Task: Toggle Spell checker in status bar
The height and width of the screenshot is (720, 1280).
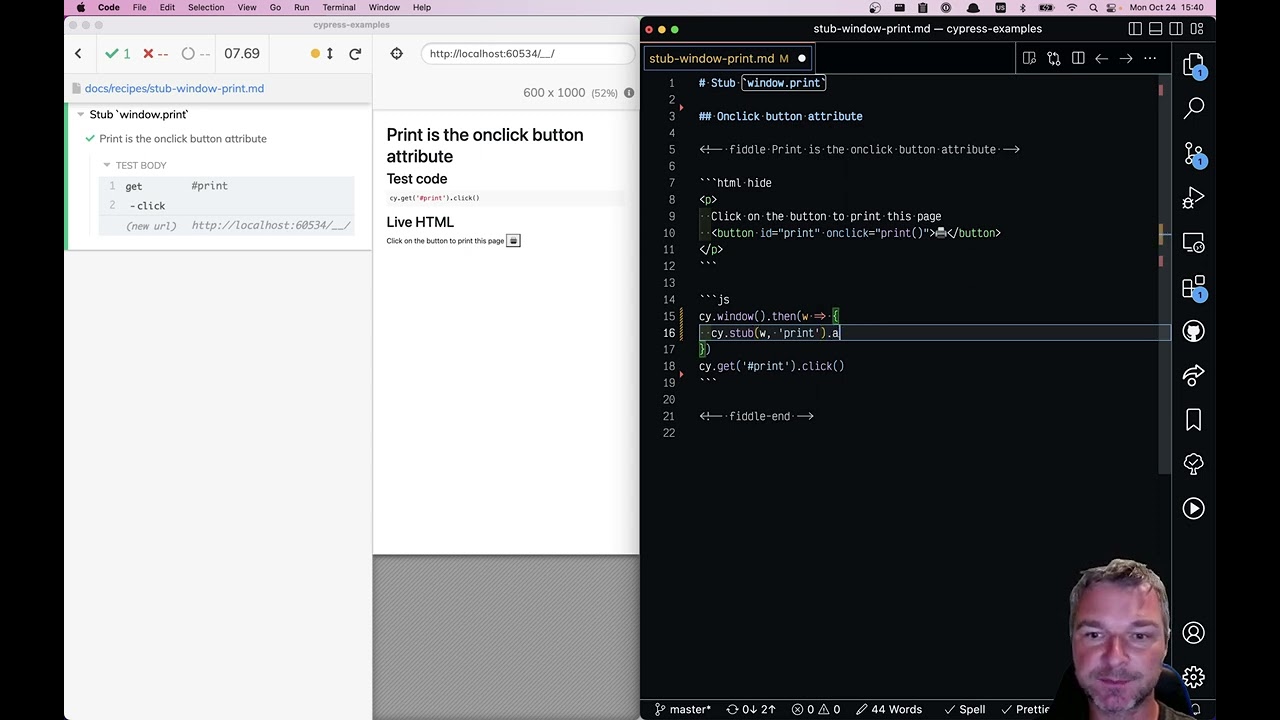Action: pyautogui.click(x=964, y=709)
